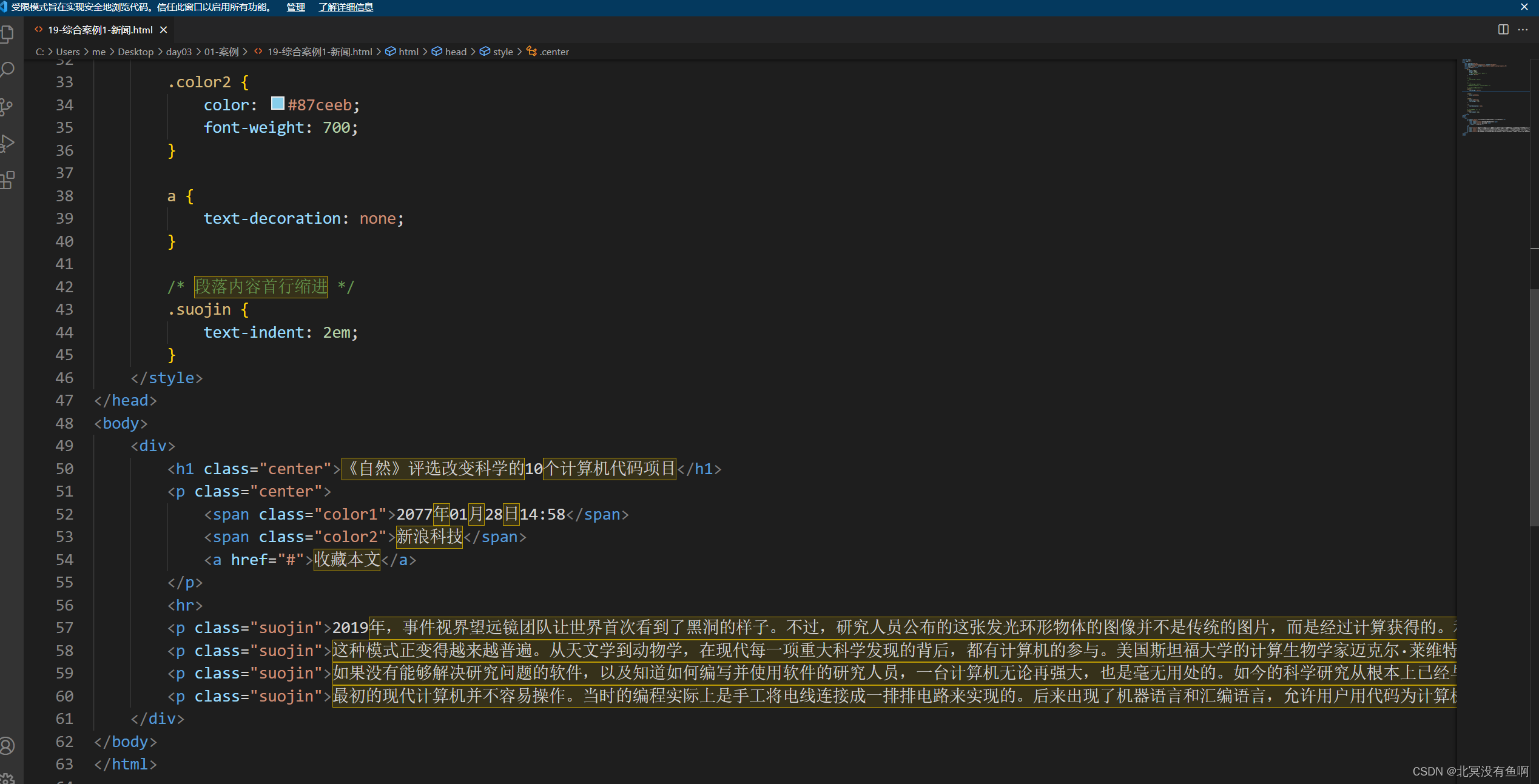The image size is (1539, 784).
Task: Expand the .center breadcrumb symbol
Action: point(554,52)
